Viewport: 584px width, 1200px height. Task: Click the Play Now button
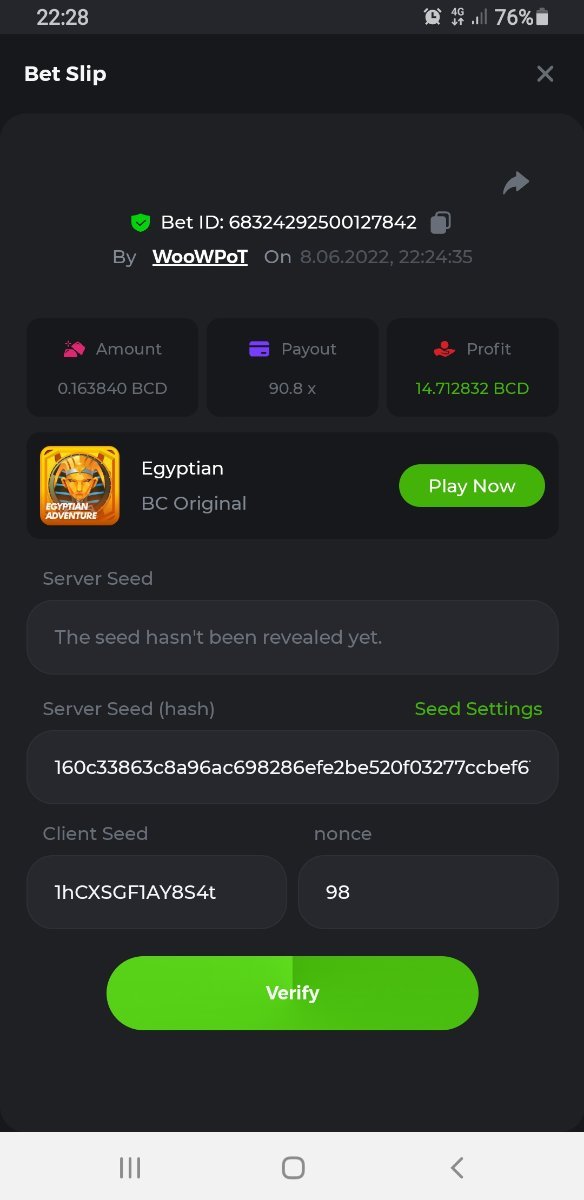[472, 486]
